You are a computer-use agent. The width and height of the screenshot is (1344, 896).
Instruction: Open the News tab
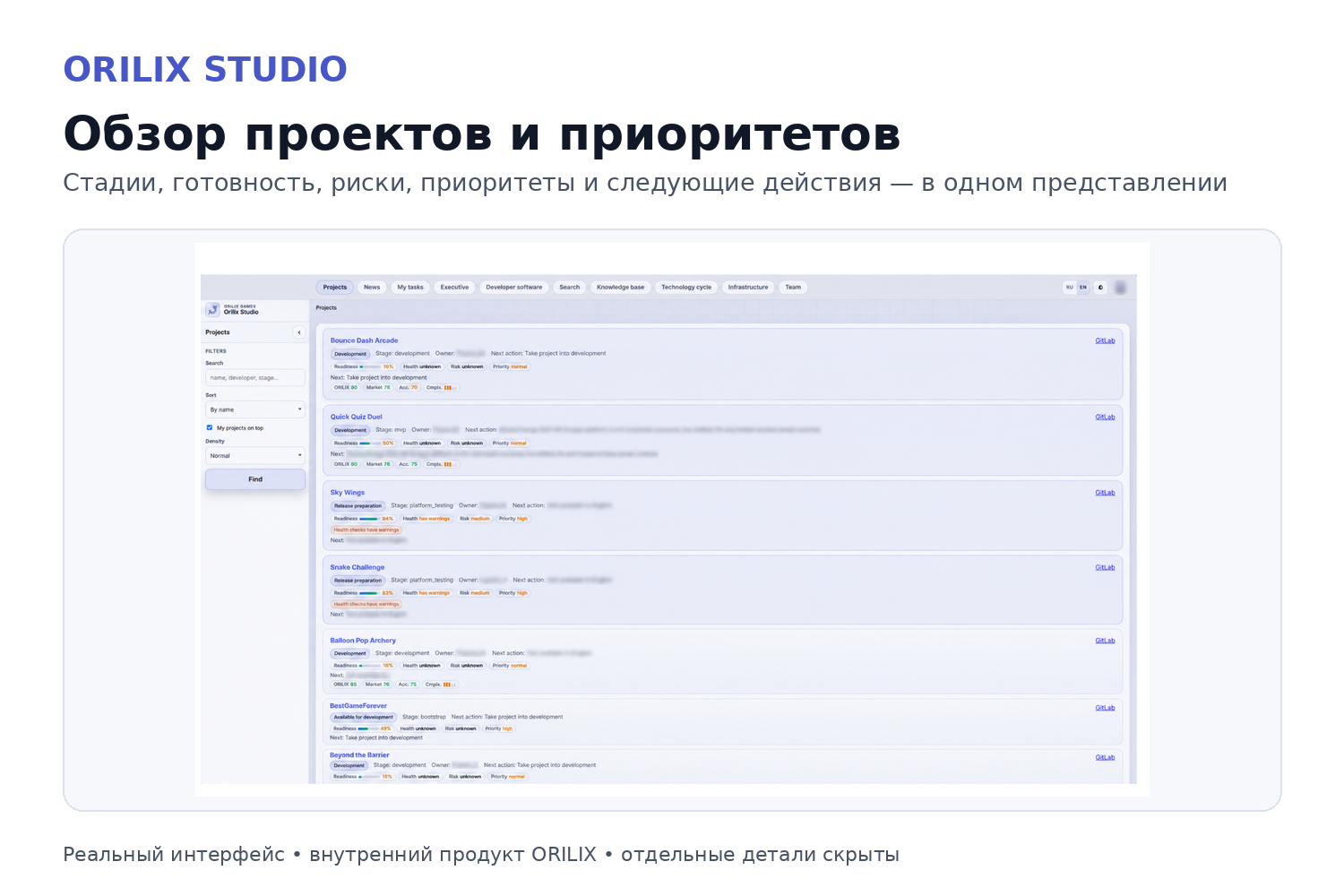[x=372, y=288]
